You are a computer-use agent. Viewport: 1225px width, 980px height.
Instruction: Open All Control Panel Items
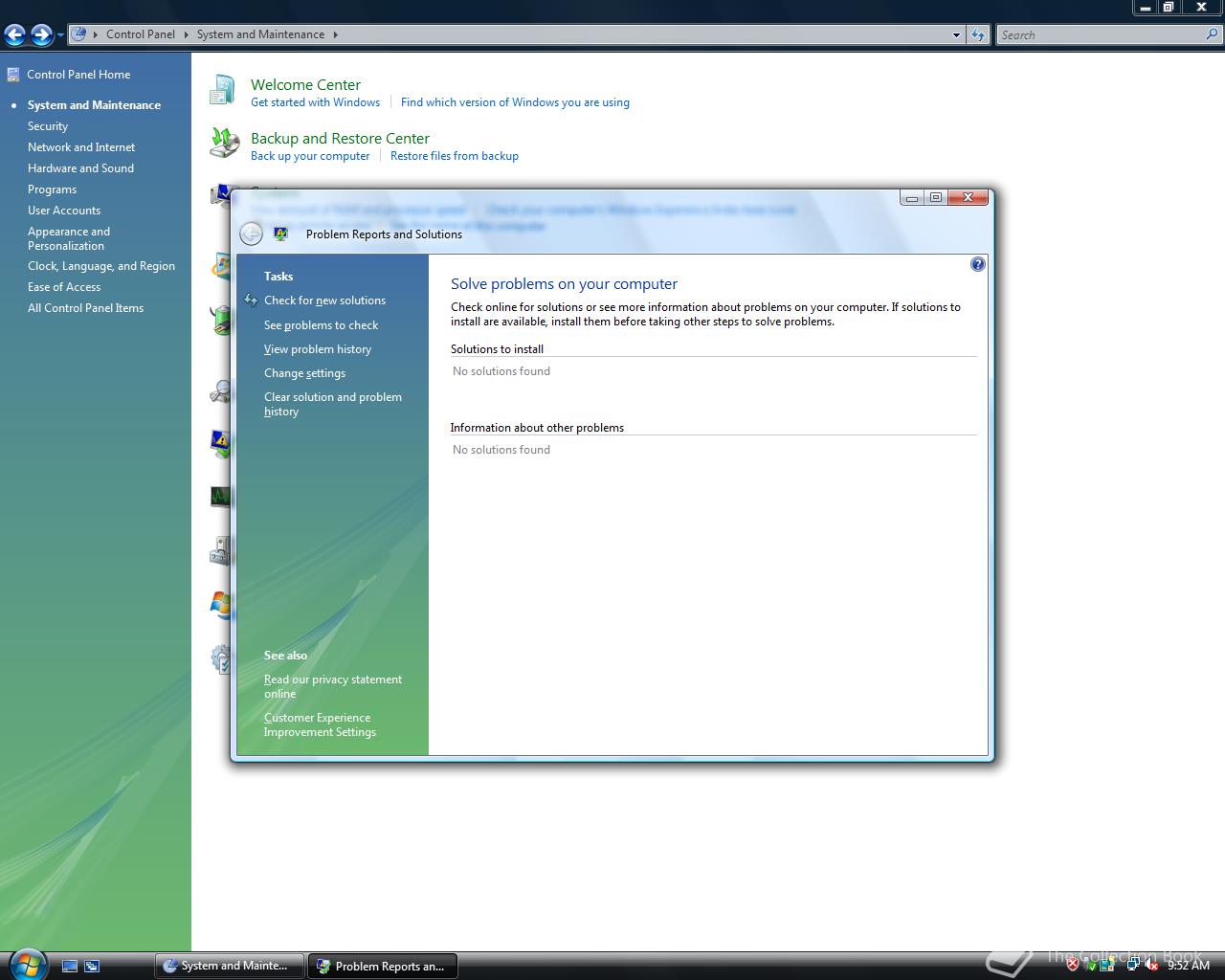pyautogui.click(x=85, y=308)
